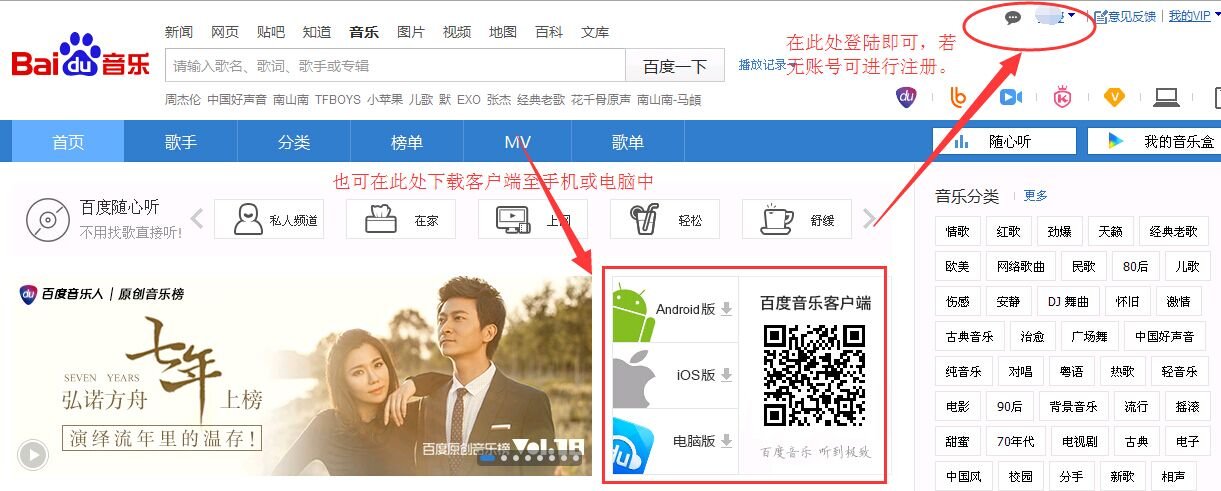1221x491 pixels.
Task: Open the 播放记录 link
Action: pyautogui.click(x=765, y=64)
